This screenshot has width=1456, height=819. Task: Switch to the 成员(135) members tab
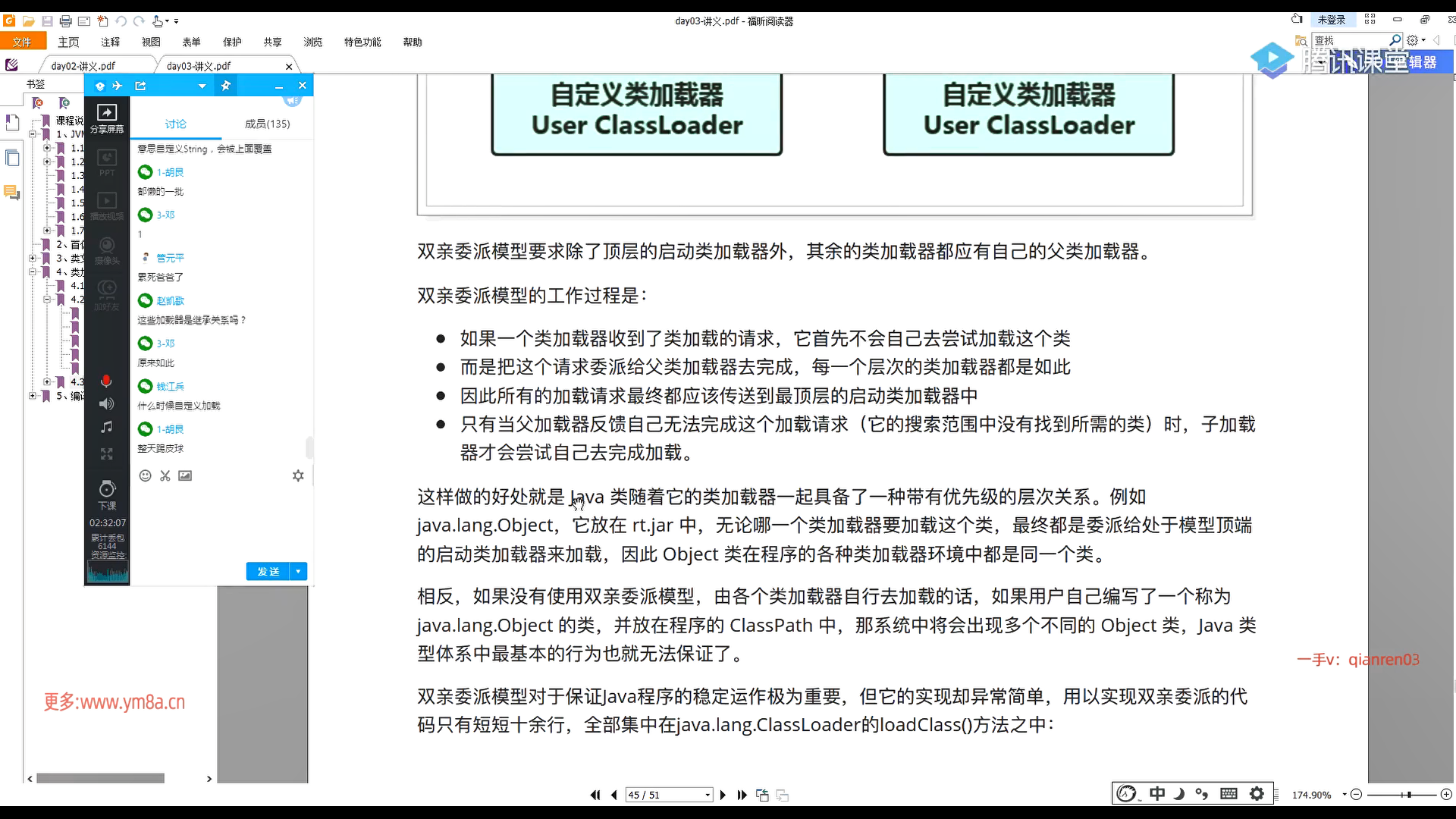[267, 124]
